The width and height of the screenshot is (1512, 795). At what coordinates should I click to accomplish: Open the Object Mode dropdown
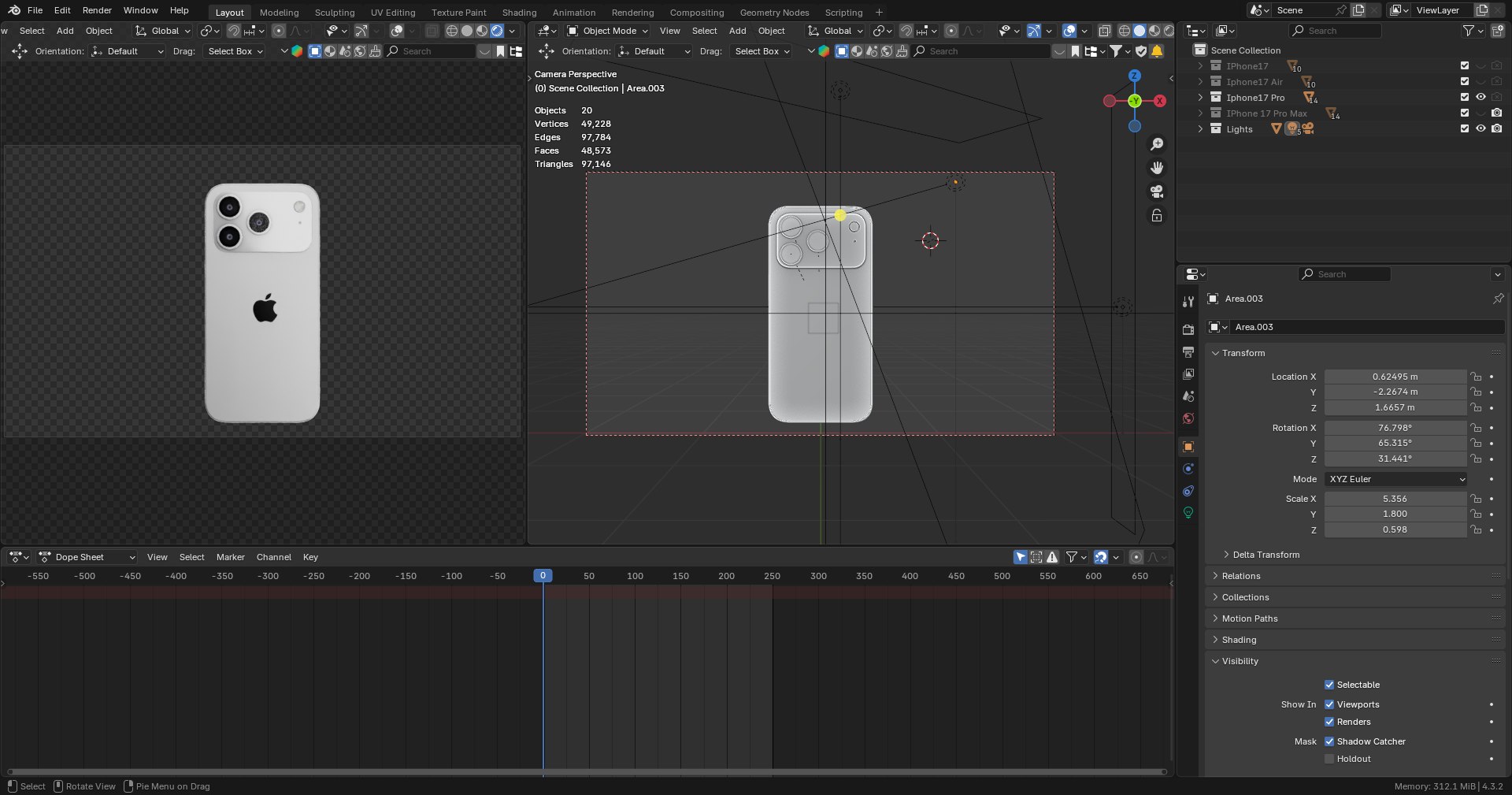pos(607,31)
